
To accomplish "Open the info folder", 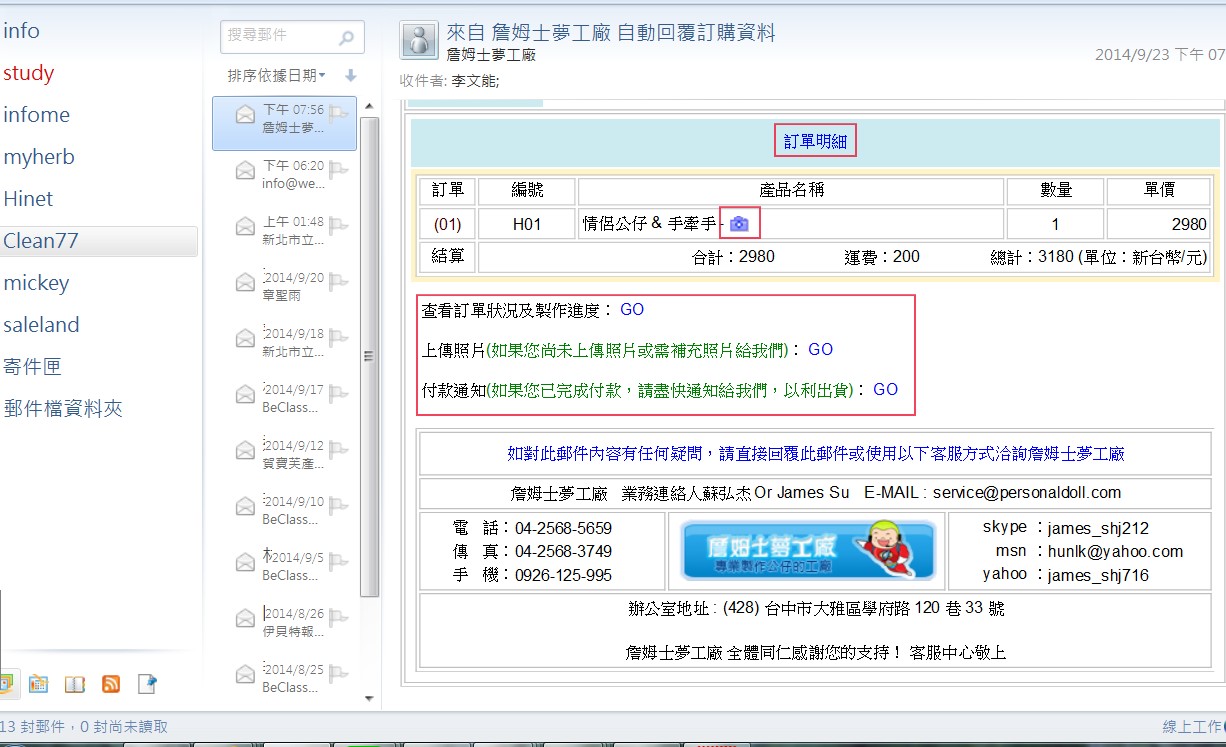I will [22, 31].
